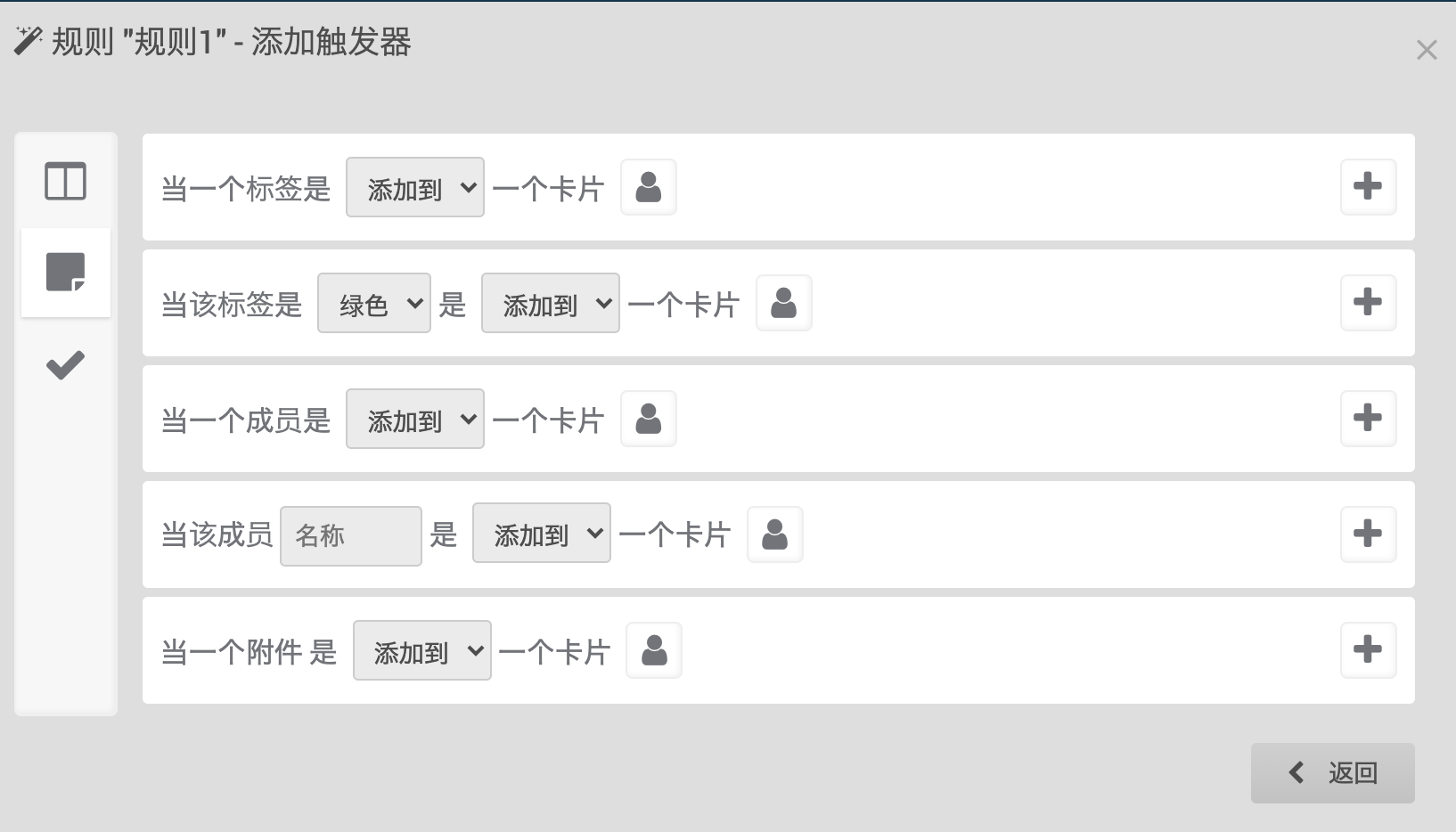Click the 返回 back button

pos(1331,772)
